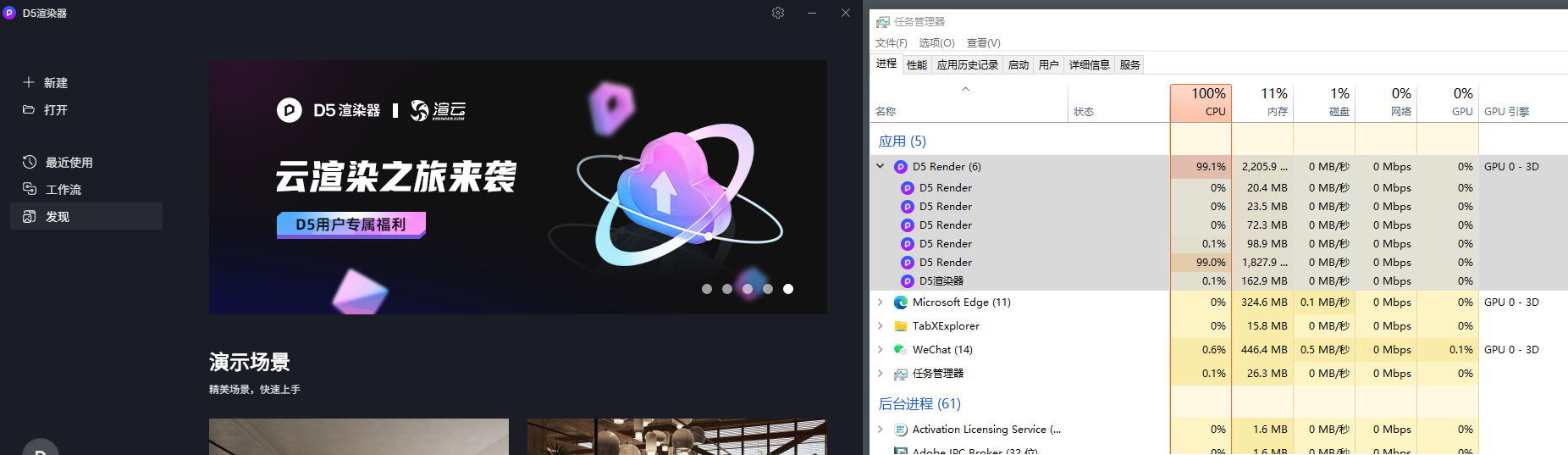
Task: Click the TabXExplorer folder icon
Action: coord(901,326)
